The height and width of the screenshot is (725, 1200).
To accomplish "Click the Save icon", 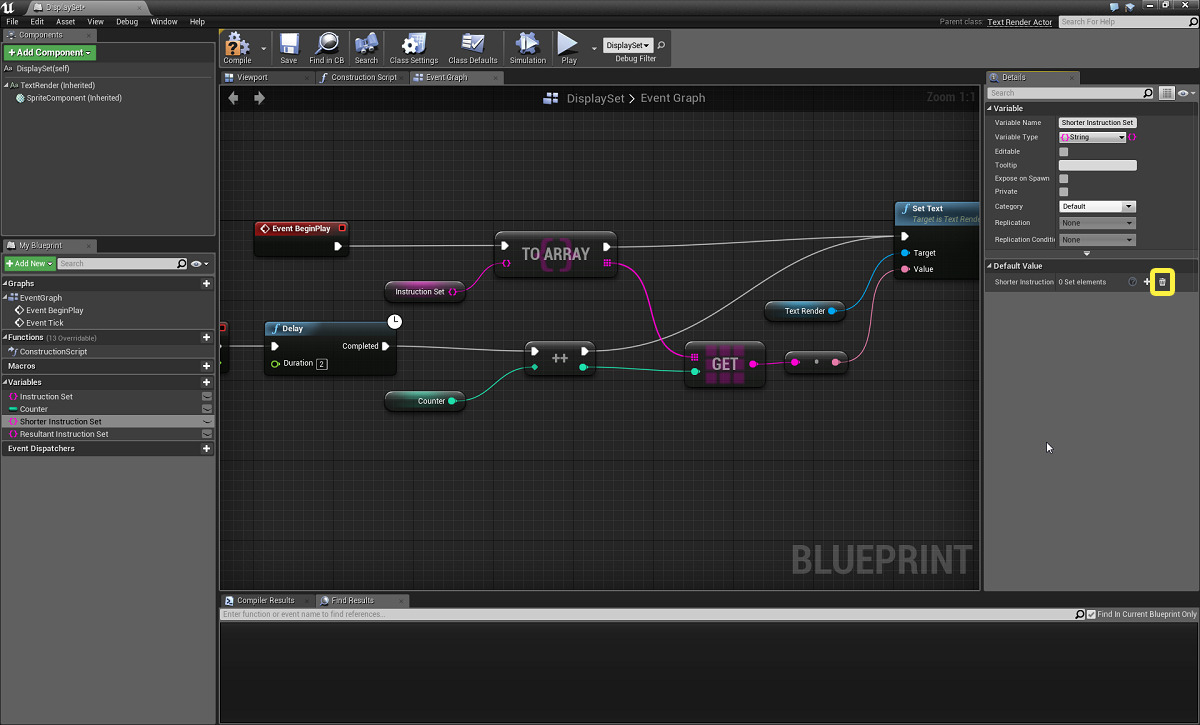I will (x=289, y=47).
